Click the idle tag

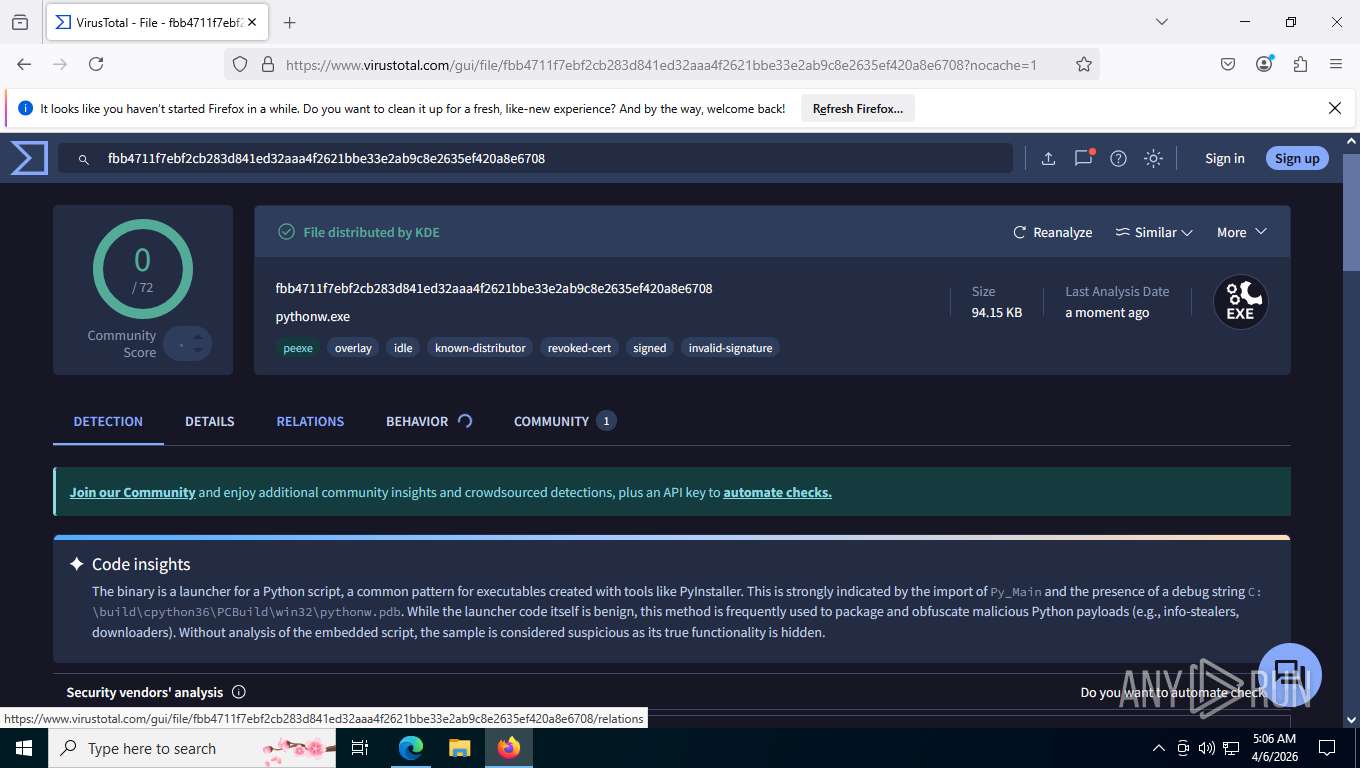[x=403, y=348]
